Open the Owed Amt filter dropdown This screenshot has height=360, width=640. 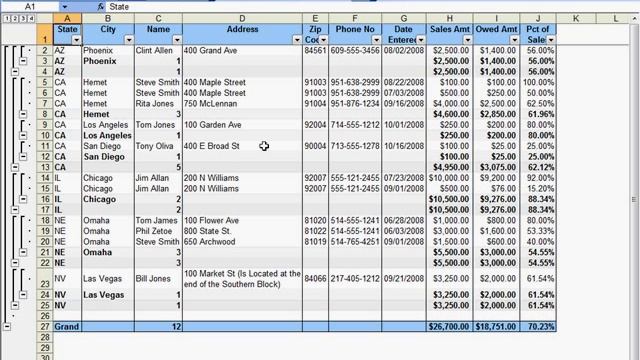click(x=514, y=40)
